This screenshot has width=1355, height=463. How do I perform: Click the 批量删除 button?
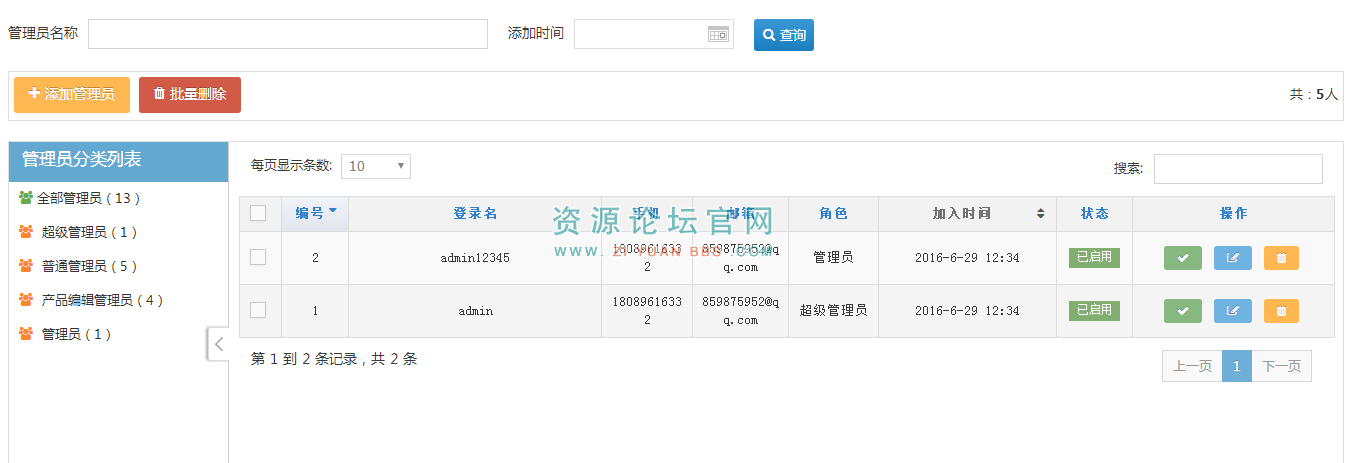(x=190, y=95)
